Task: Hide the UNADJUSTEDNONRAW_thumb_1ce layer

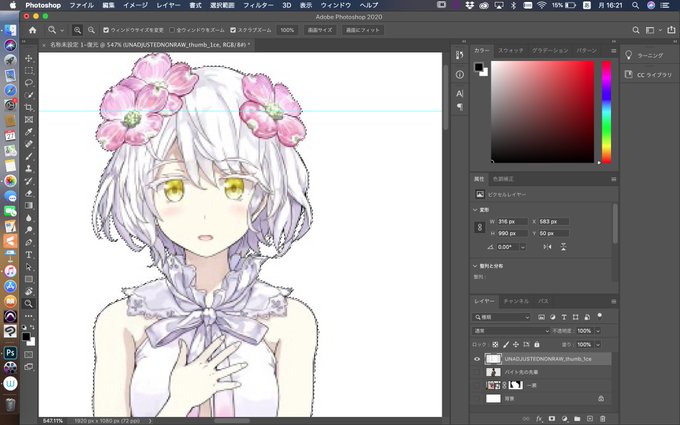Action: click(x=477, y=359)
